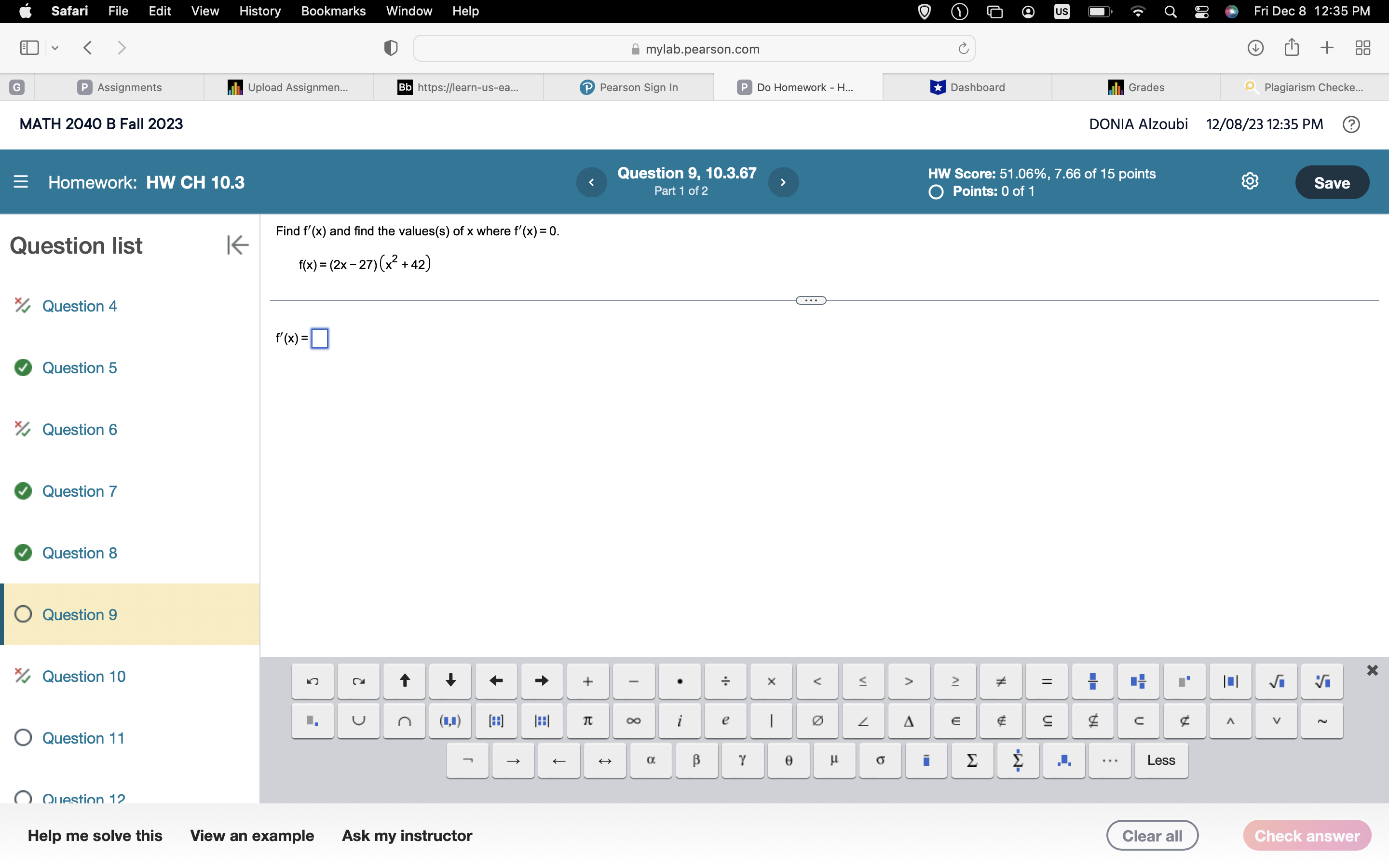
Task: Expand the question details ellipsis handle
Action: pos(810,300)
